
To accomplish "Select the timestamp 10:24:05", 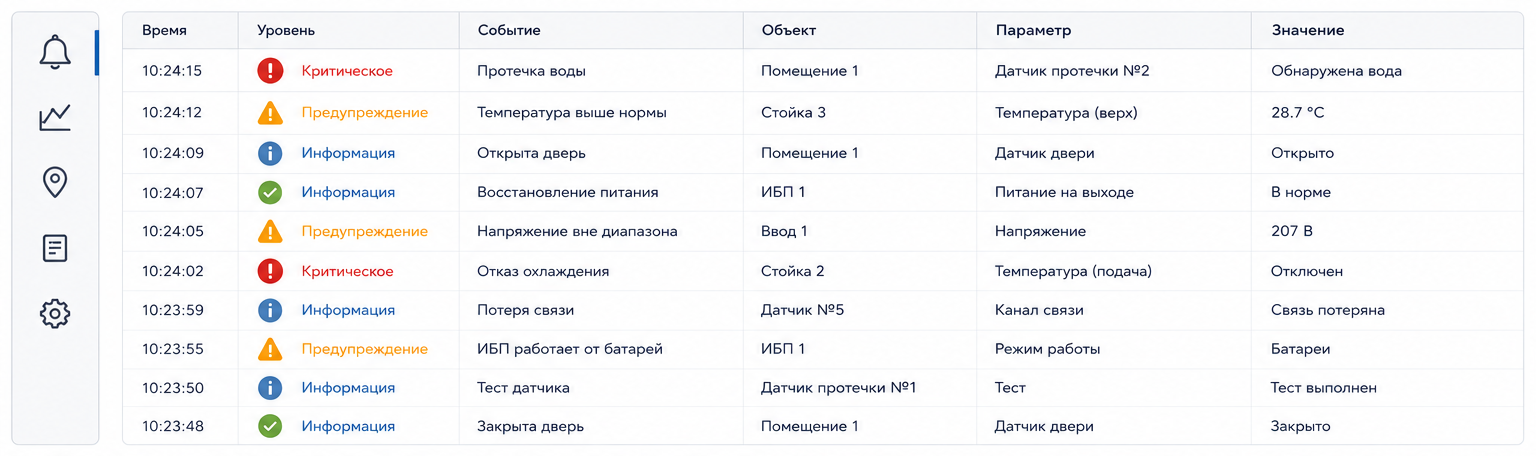I will coord(172,231).
